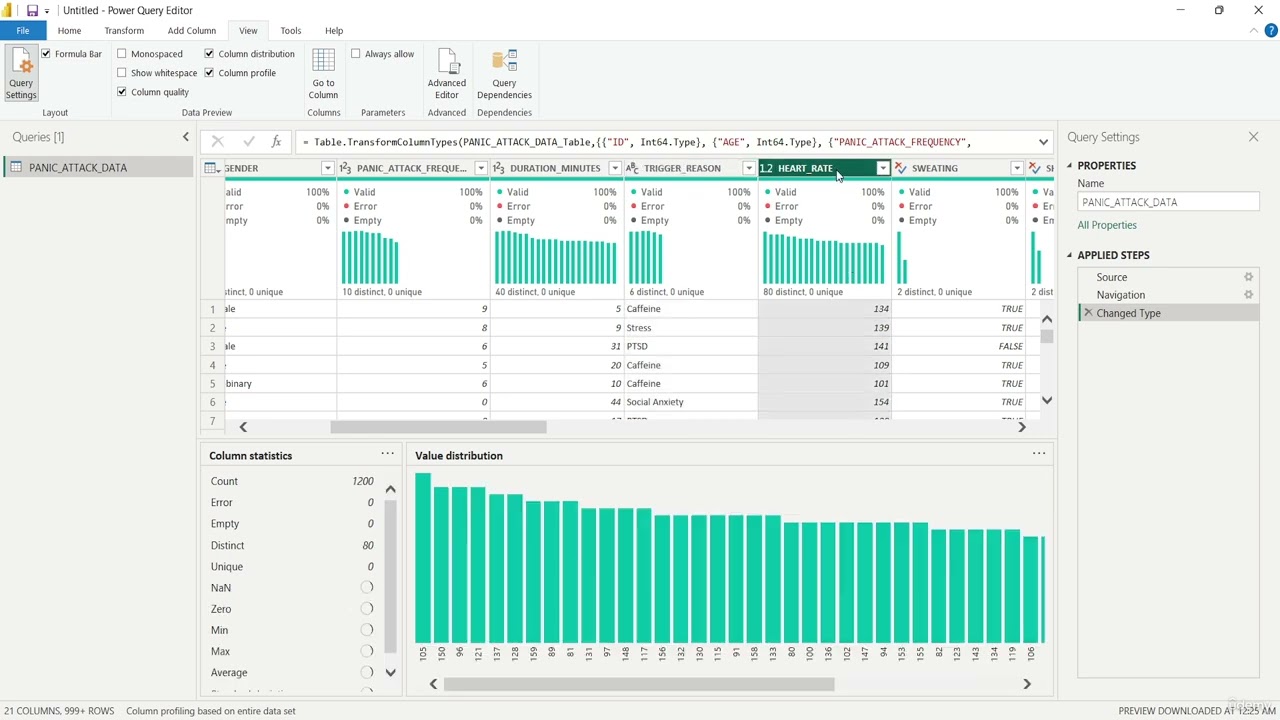The width and height of the screenshot is (1280, 720).
Task: Open TRIGGER_REASON filter dropdown
Action: (749, 168)
